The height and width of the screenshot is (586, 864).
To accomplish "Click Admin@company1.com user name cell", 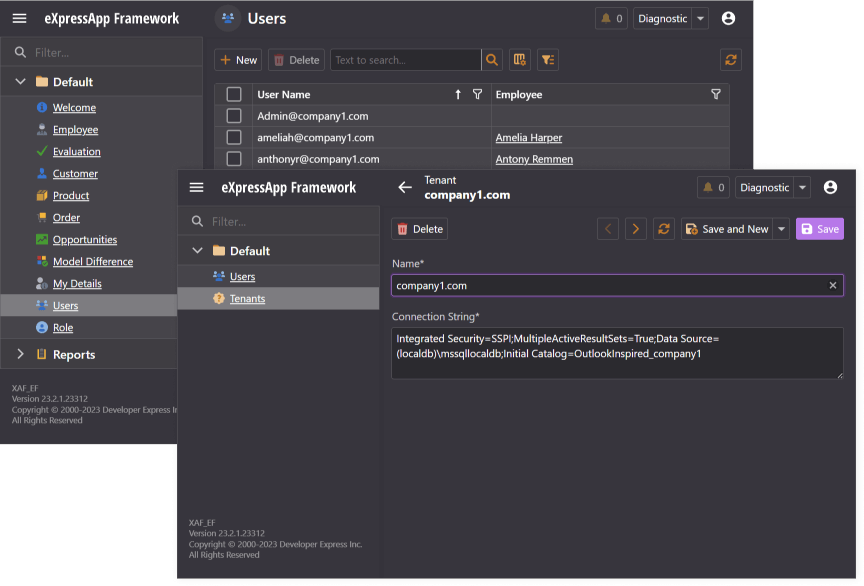I will pos(371,116).
